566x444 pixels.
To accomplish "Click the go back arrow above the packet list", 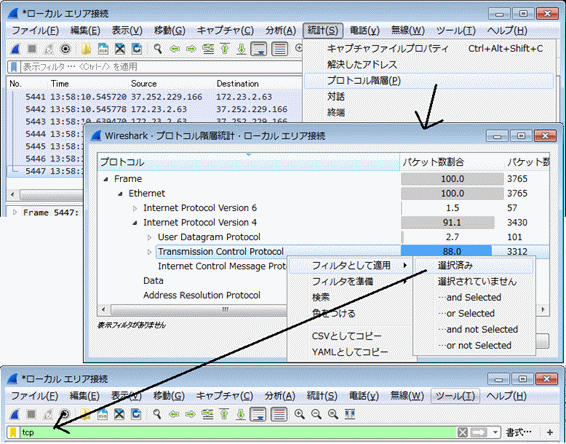I will (175, 49).
